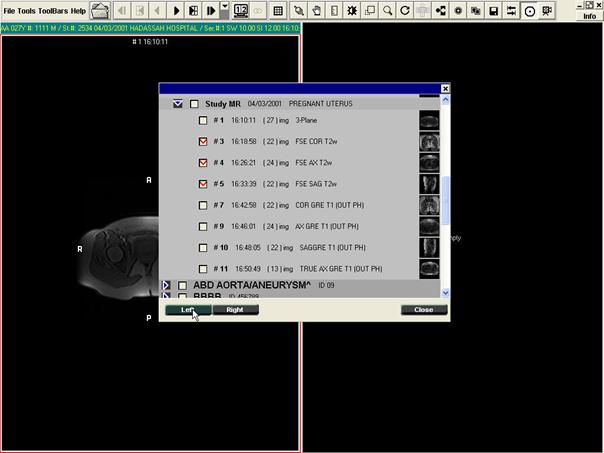The width and height of the screenshot is (604, 453).
Task: Click the 'FSE SAG T2w' series label
Action: pos(316,184)
